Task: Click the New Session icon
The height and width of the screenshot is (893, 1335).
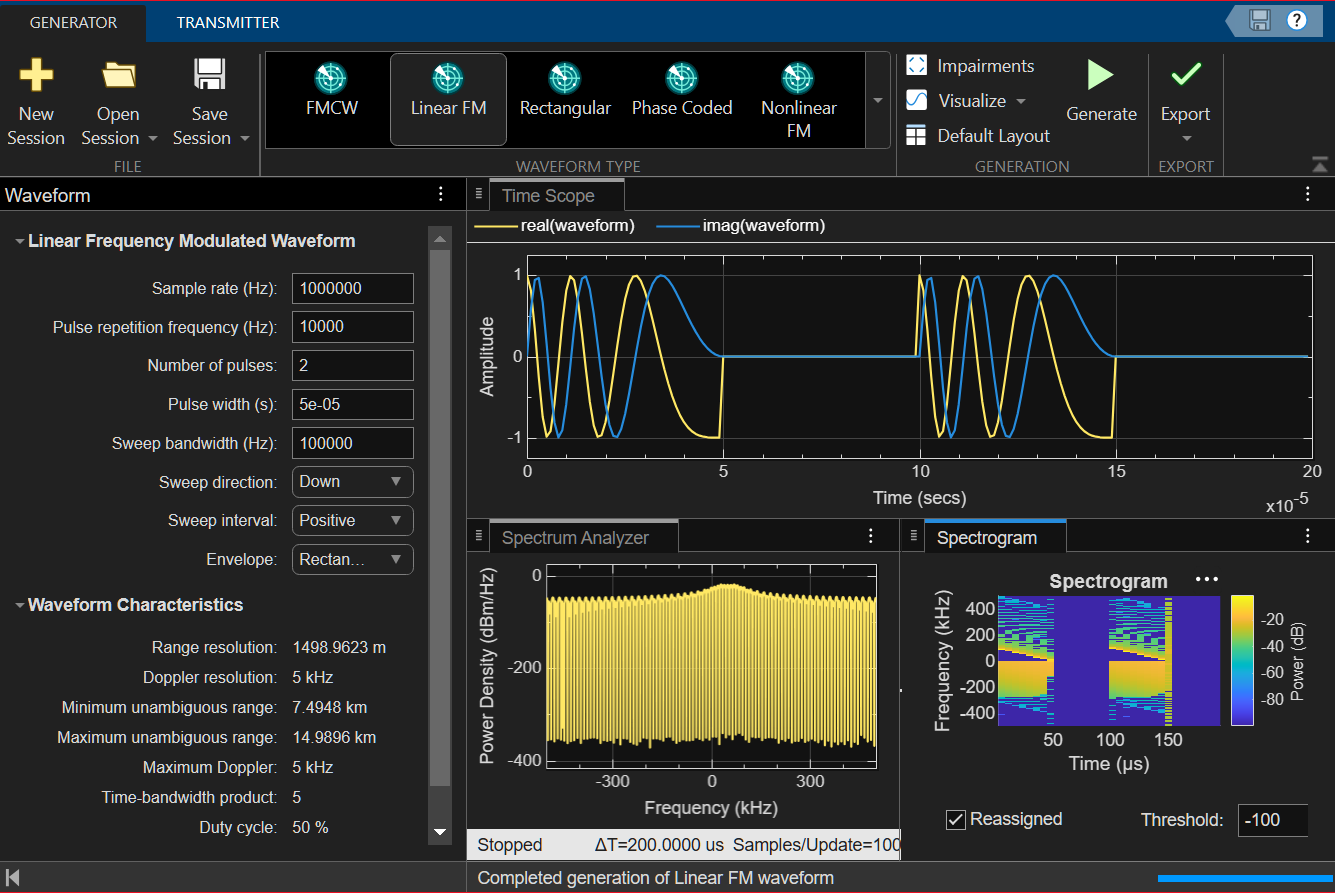Action: (36, 73)
